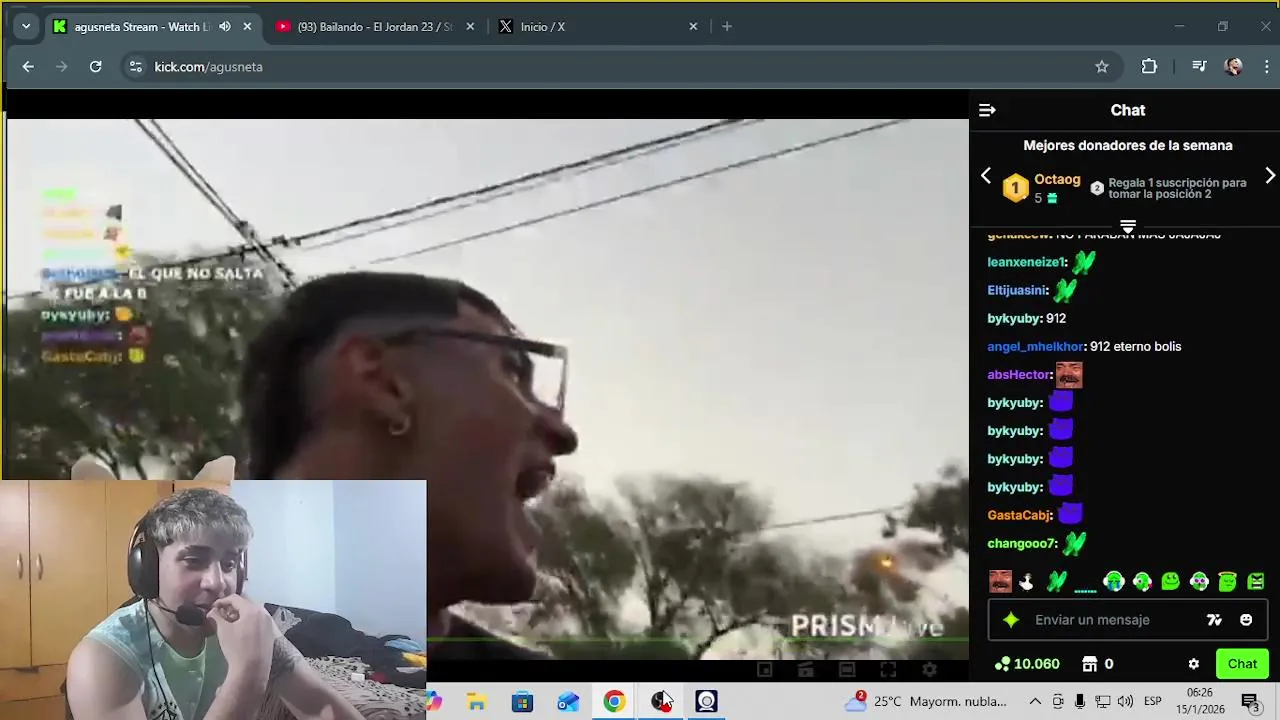Open the Chrome extensions menu
This screenshot has width=1280, height=720.
pos(1149,67)
